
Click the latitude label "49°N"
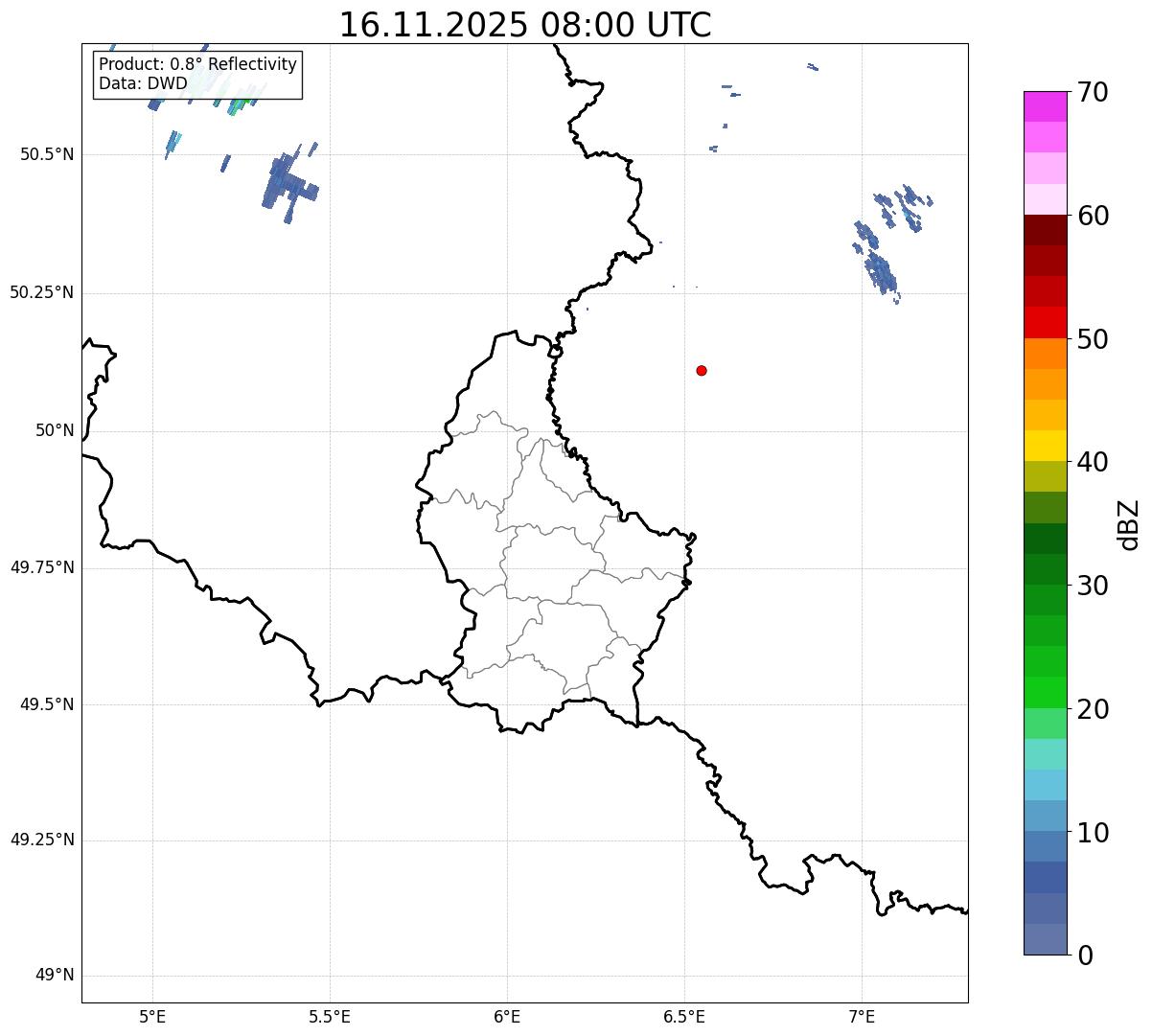coord(55,976)
